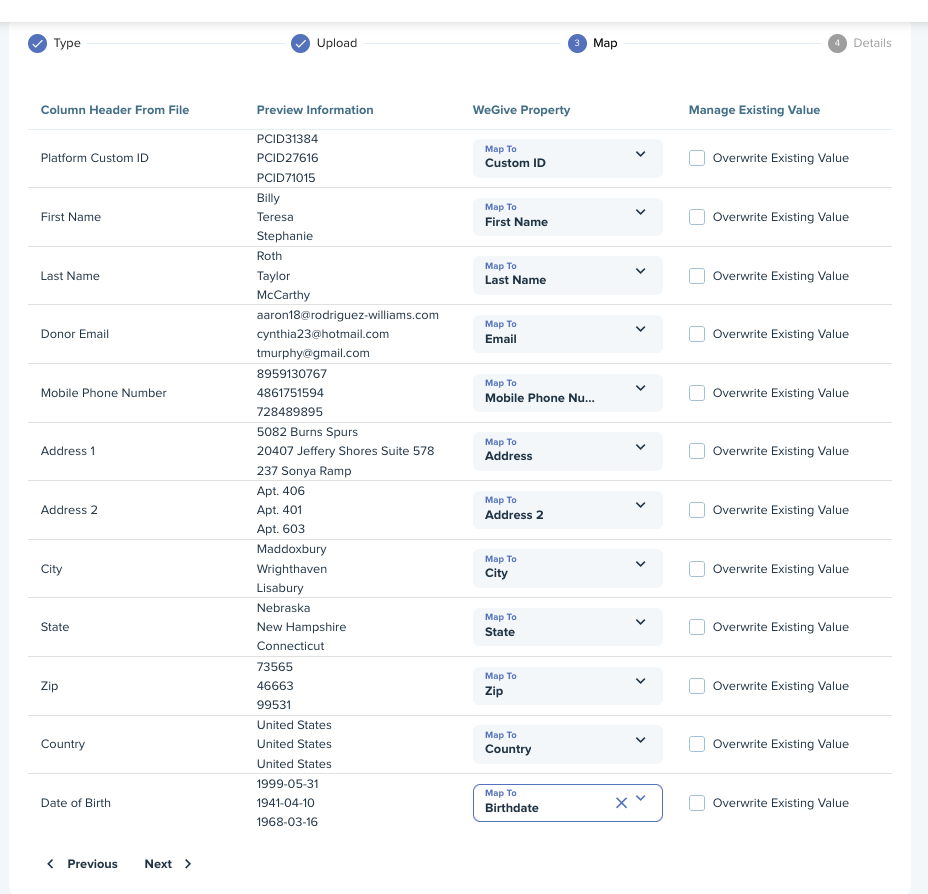The height and width of the screenshot is (894, 928).
Task: Click the left chevron beside Previous
Action: click(50, 864)
